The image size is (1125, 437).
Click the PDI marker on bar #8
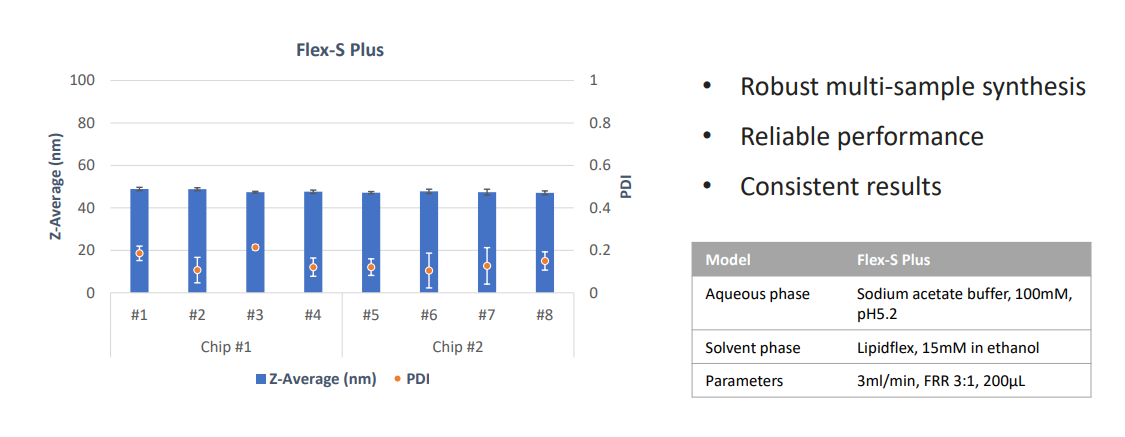pyautogui.click(x=545, y=261)
